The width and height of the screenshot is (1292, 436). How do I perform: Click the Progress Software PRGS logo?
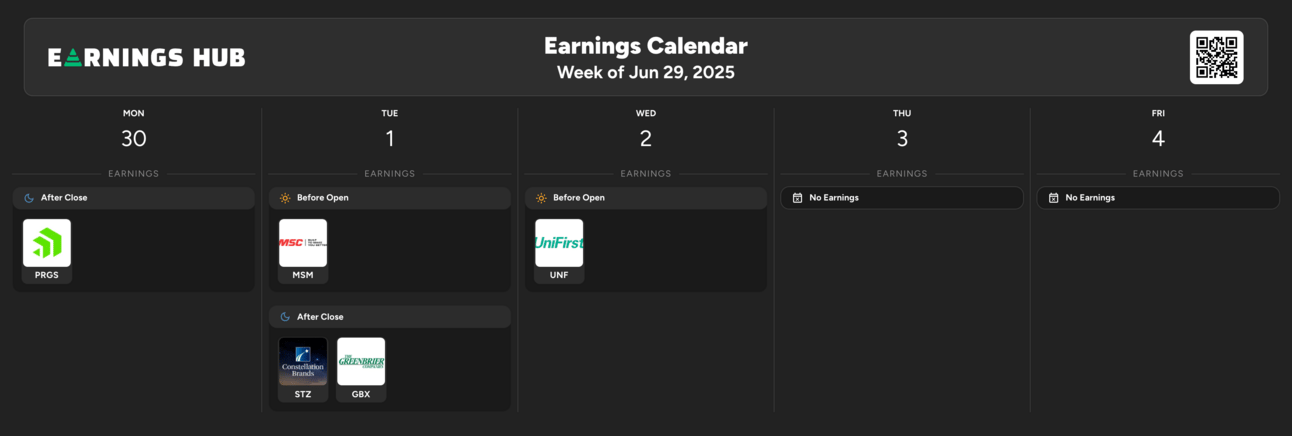point(47,243)
